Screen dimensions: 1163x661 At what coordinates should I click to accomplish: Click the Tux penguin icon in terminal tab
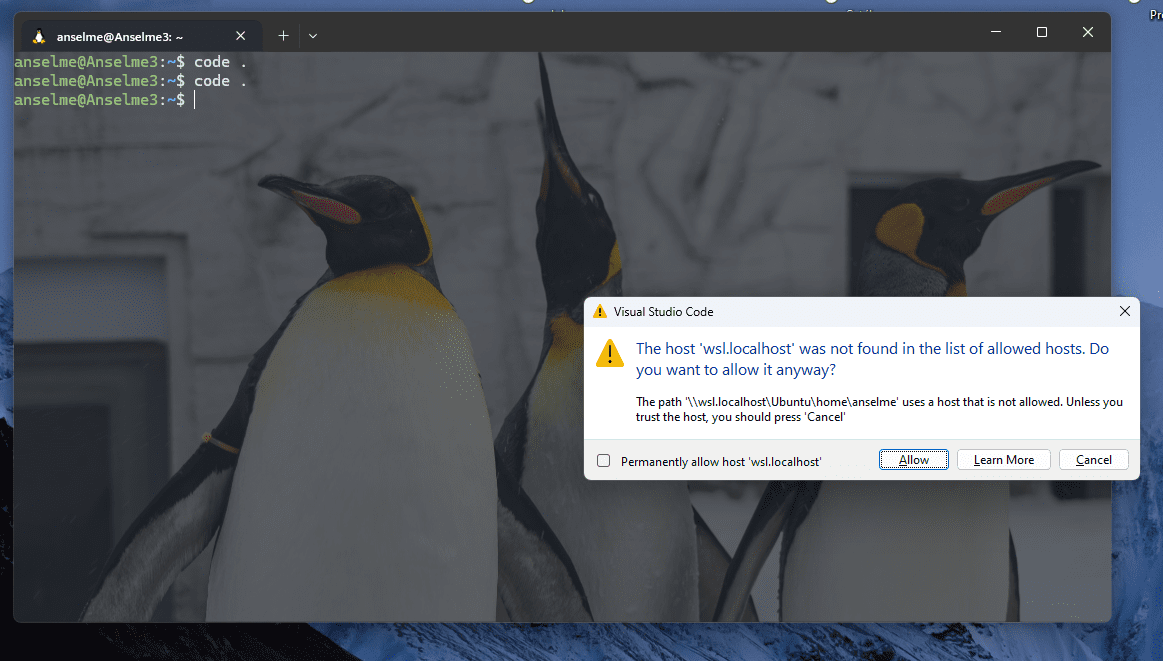(x=39, y=36)
